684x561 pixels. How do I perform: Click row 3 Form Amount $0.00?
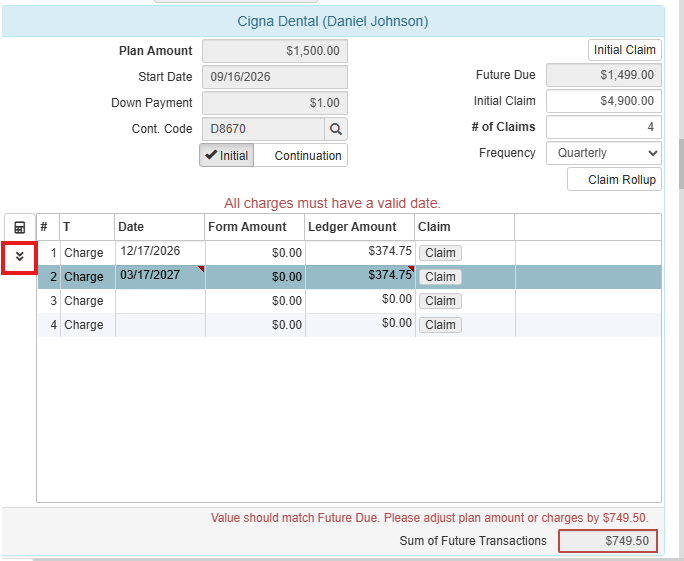pyautogui.click(x=255, y=301)
